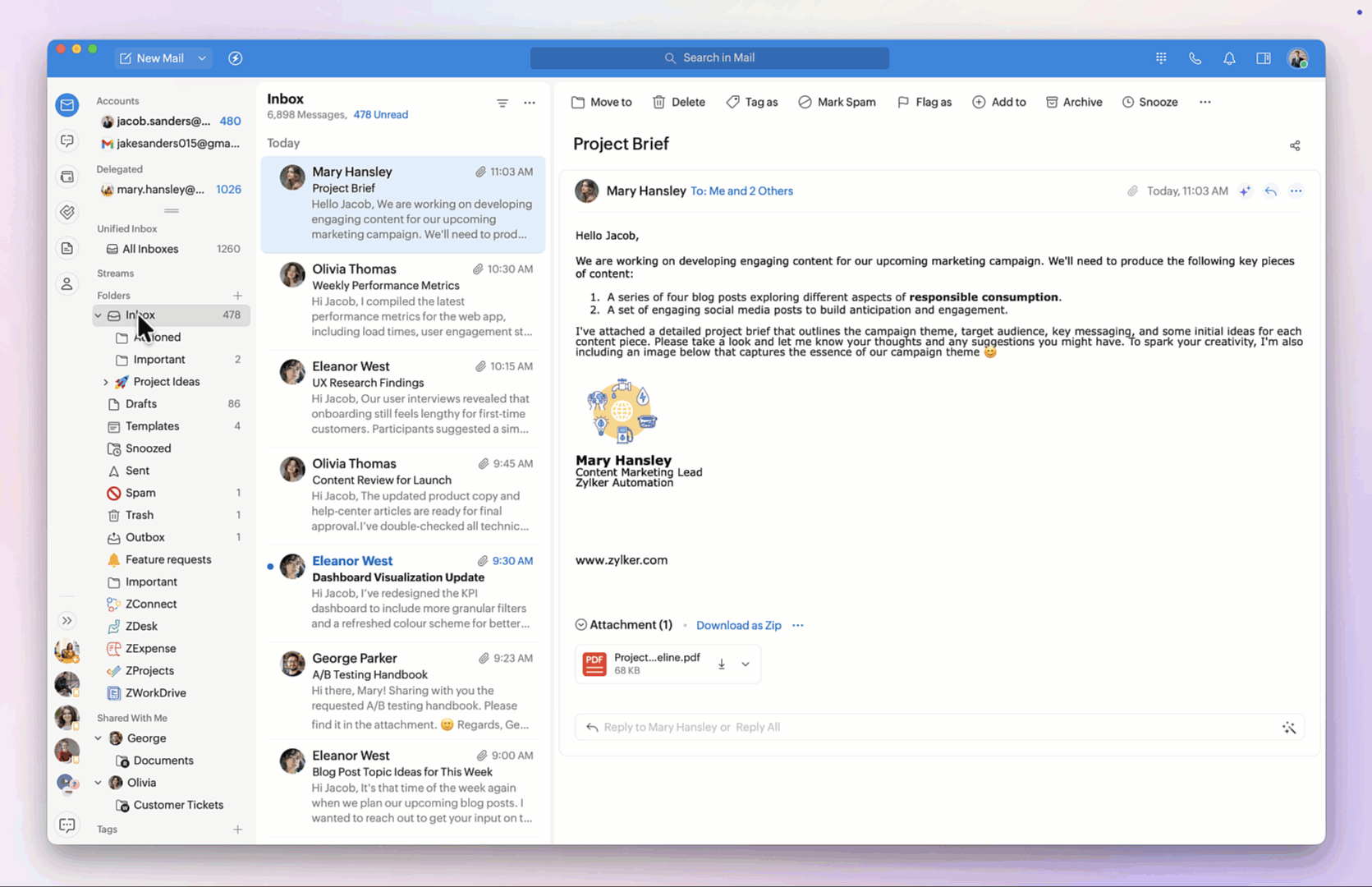Open the user profile avatar in header

(1298, 58)
